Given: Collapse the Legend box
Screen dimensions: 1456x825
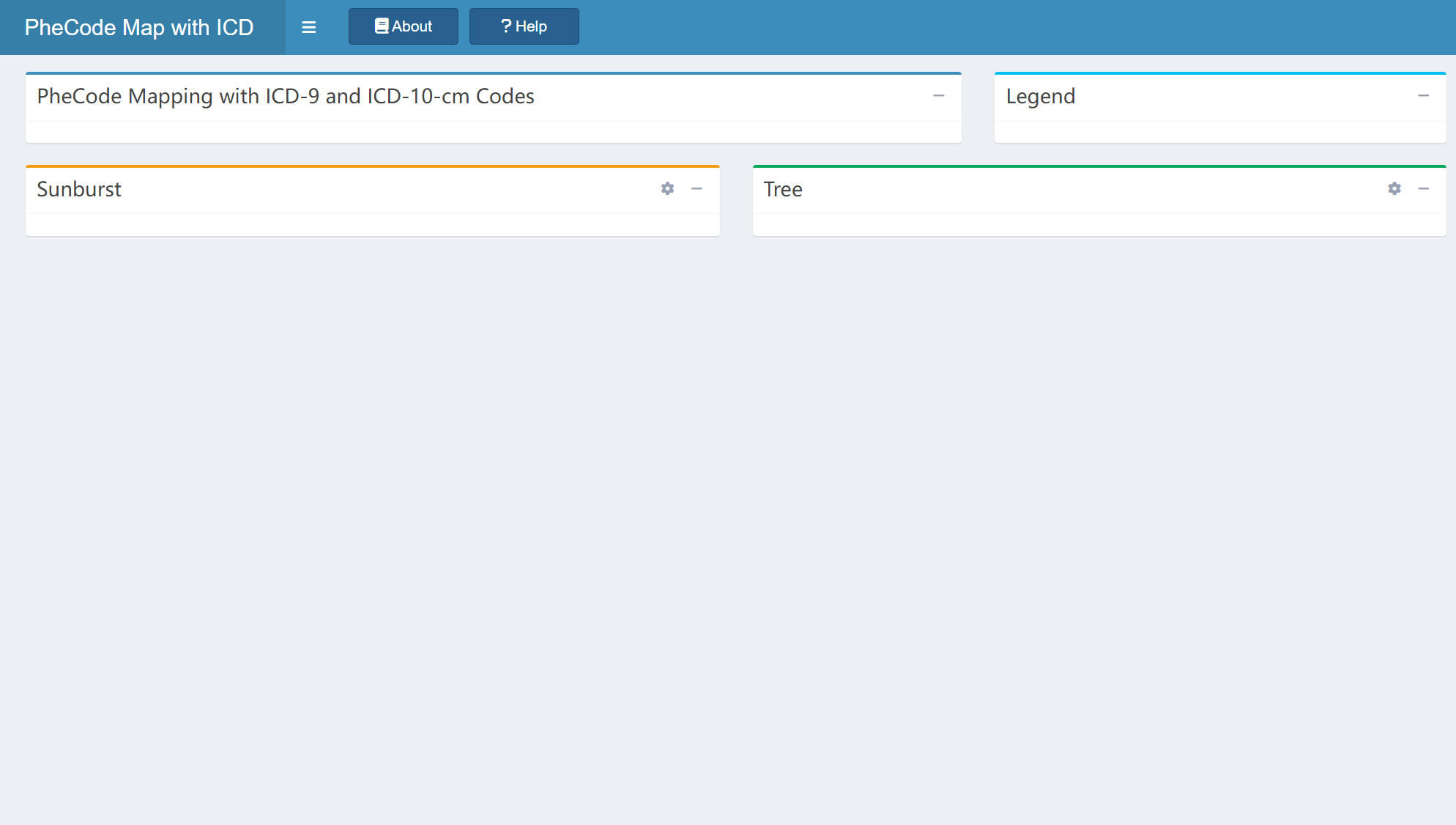Looking at the screenshot, I should [x=1423, y=96].
